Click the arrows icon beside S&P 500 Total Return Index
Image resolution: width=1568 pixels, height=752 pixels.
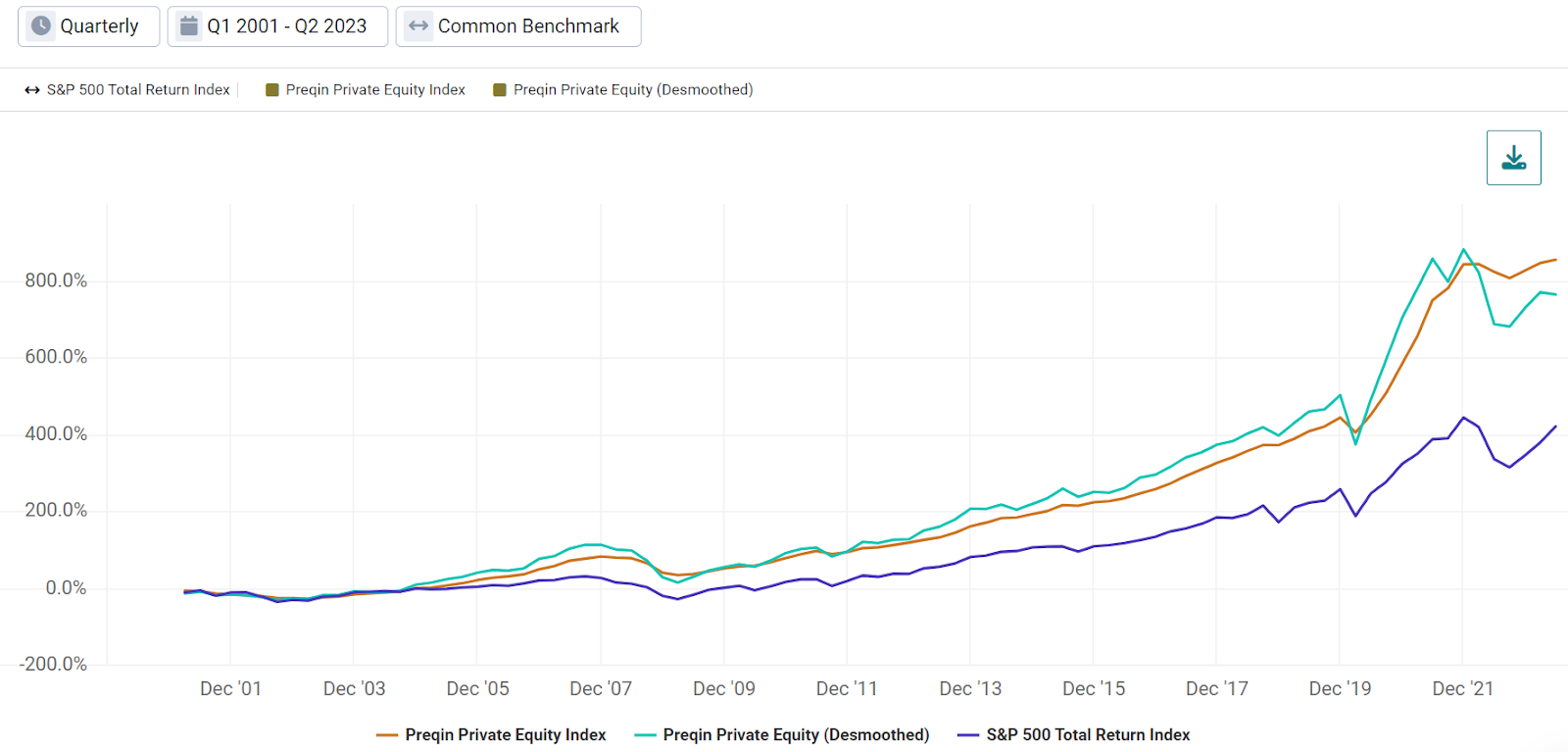point(32,90)
